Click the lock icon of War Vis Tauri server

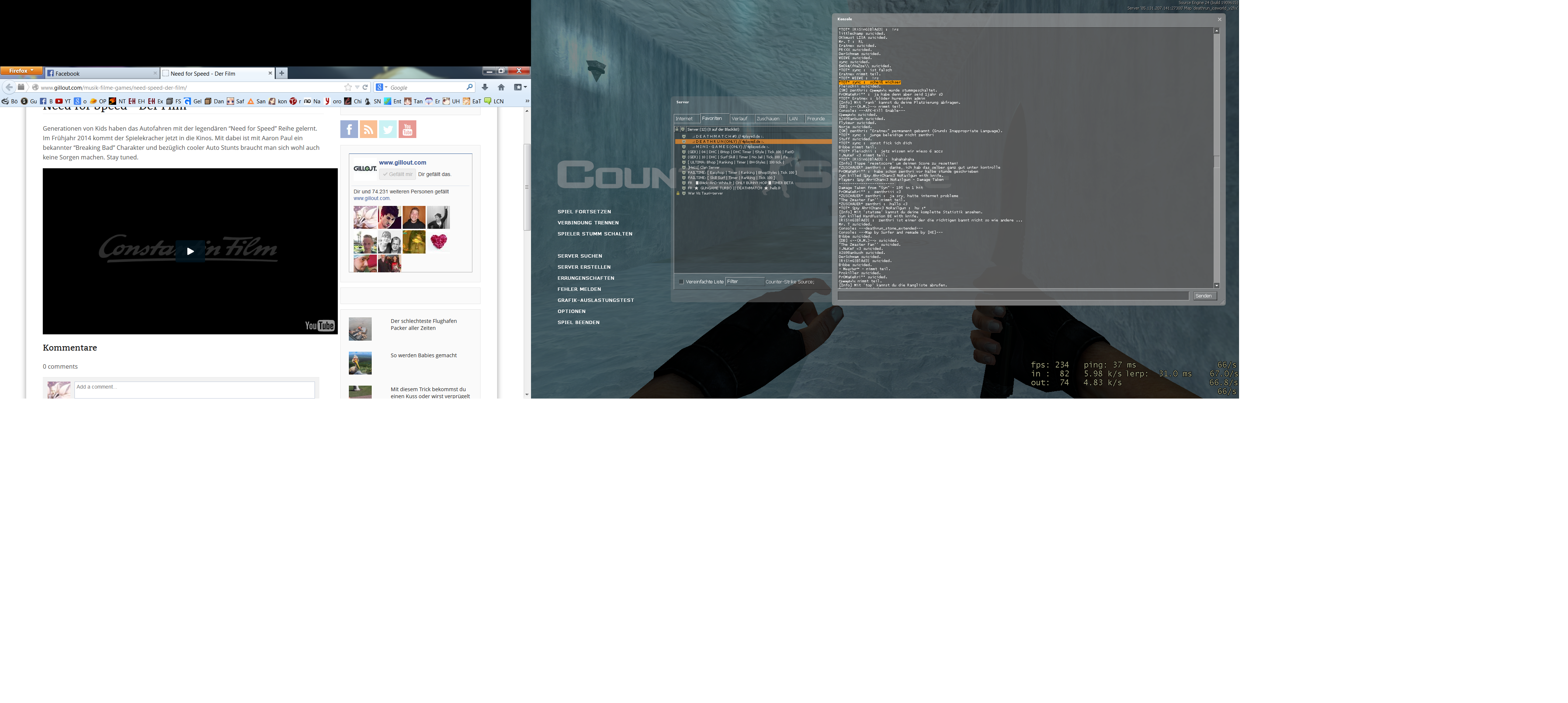[677, 193]
